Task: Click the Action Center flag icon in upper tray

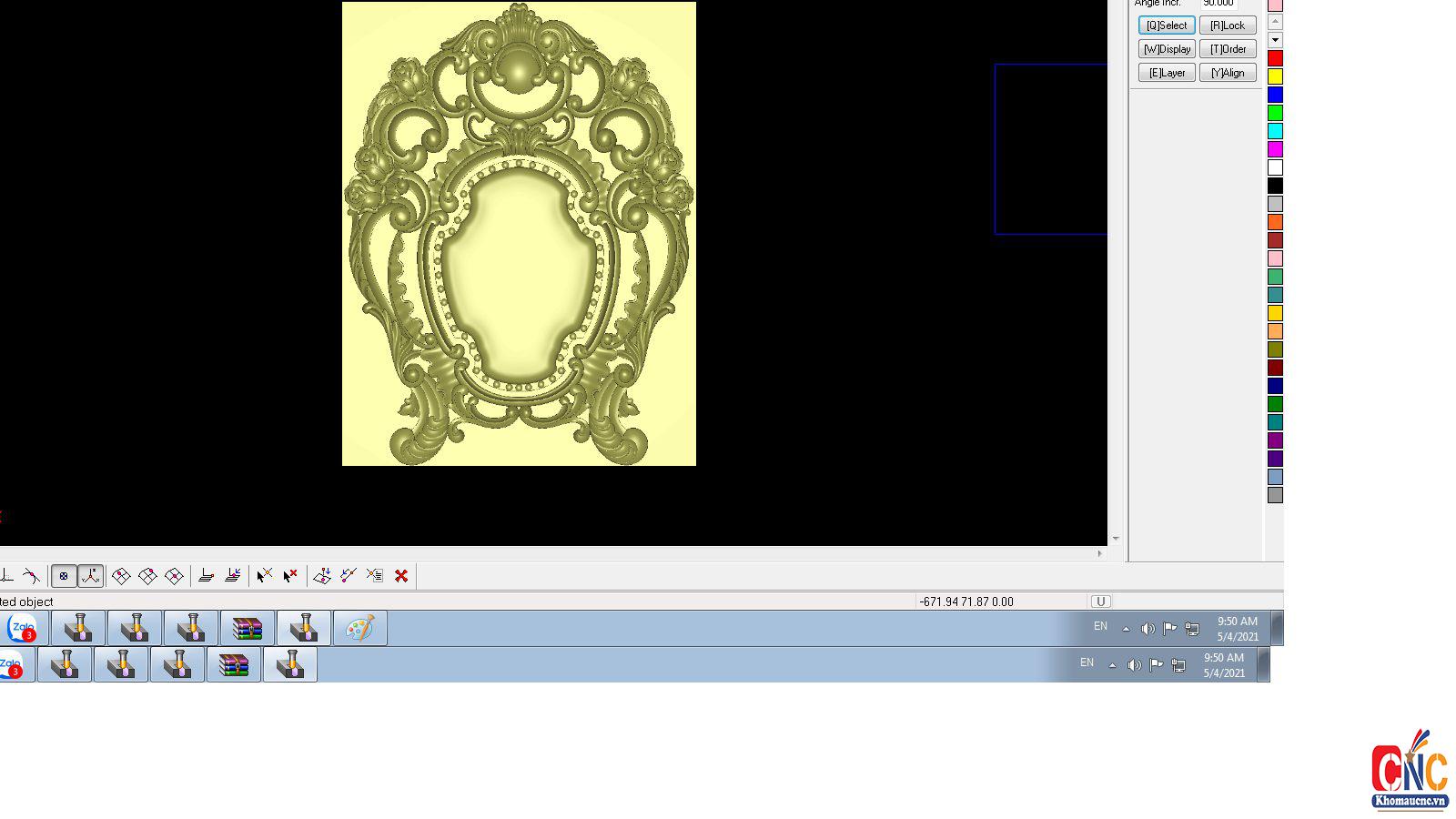Action: click(x=1170, y=629)
